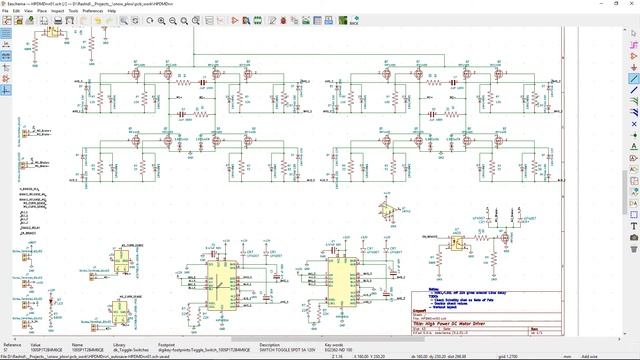Launch the Footprint Editor icon
Screen dimensions: 640x360
258,20
